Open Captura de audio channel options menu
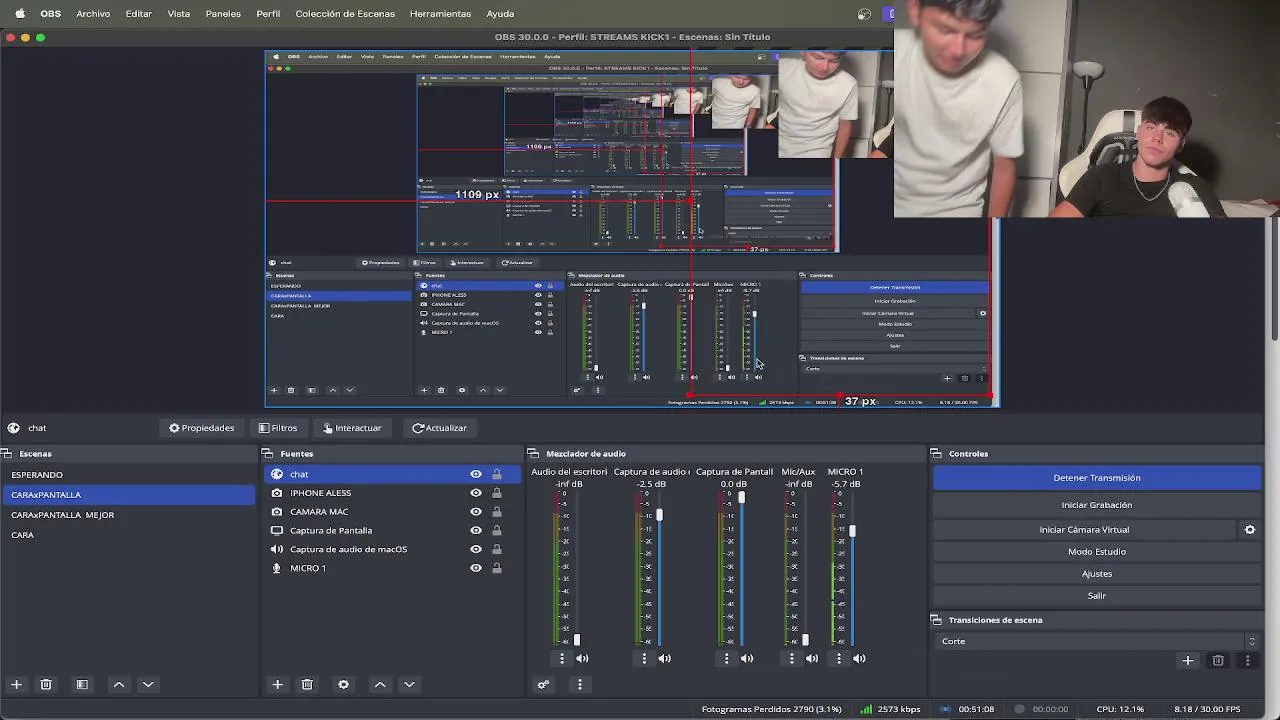 pyautogui.click(x=644, y=658)
